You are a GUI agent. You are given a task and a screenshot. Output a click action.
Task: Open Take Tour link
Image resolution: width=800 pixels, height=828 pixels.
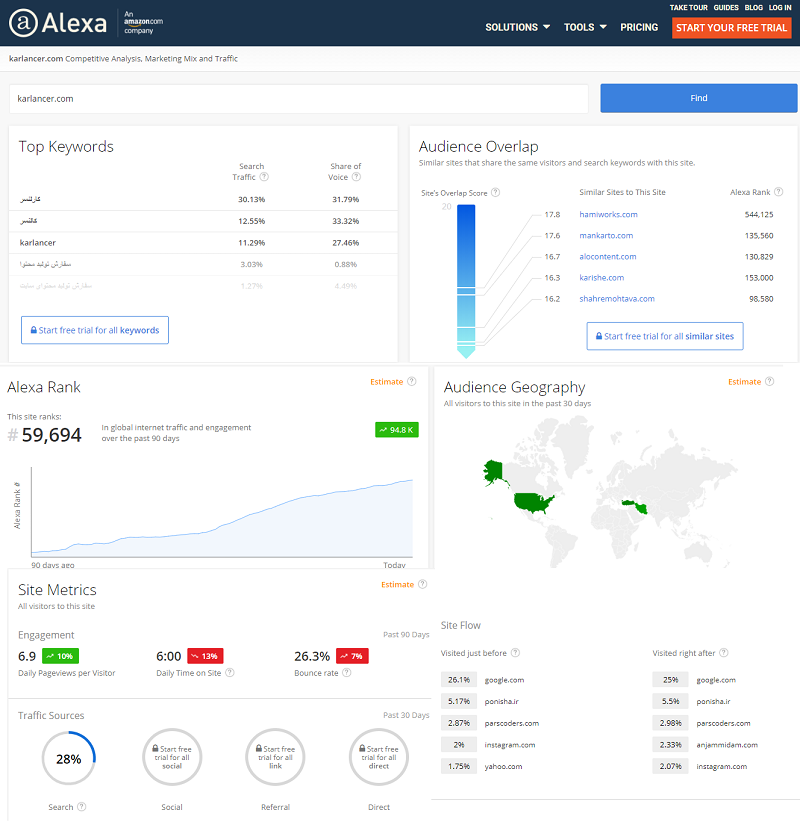pos(689,7)
